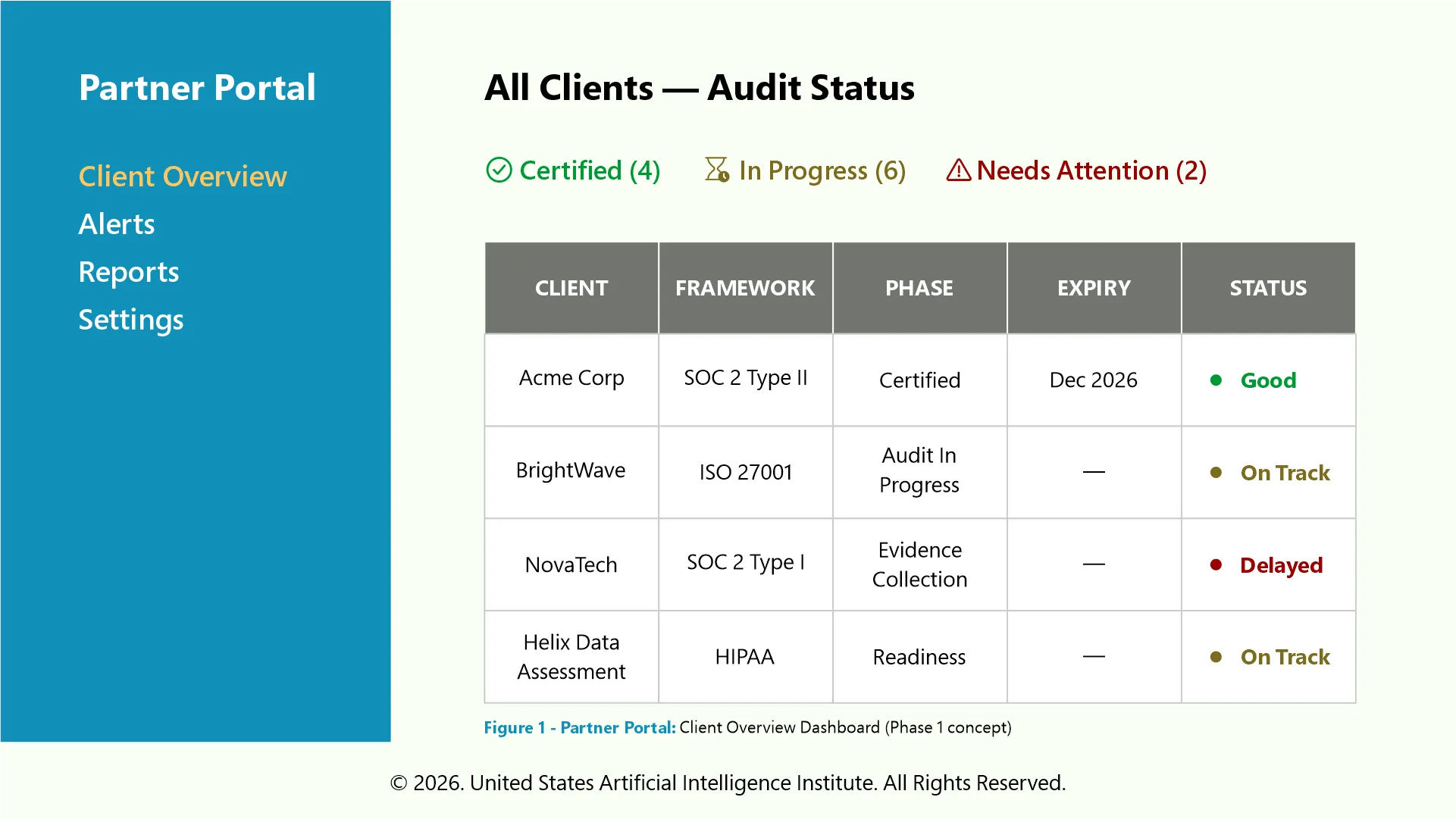Click the Needs Attention warning triangle icon

click(x=959, y=170)
